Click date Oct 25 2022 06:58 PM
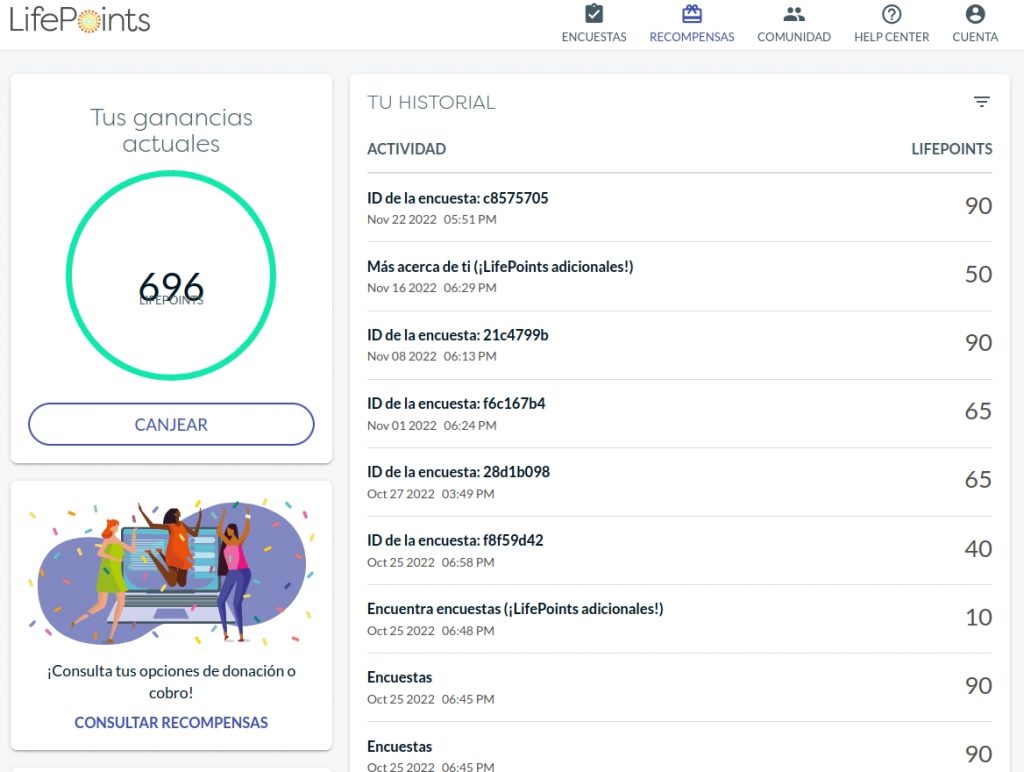Screen dimensions: 1024x772 [430, 563]
